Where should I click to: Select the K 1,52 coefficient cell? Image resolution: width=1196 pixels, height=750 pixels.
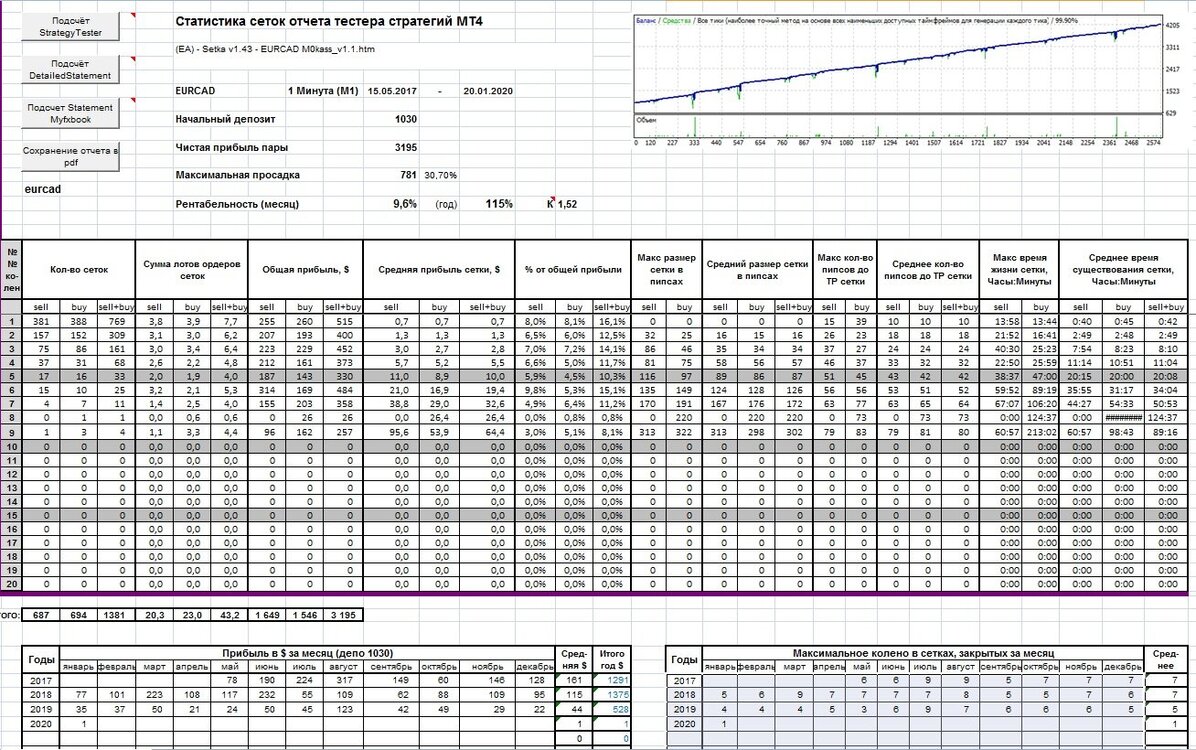click(x=562, y=204)
